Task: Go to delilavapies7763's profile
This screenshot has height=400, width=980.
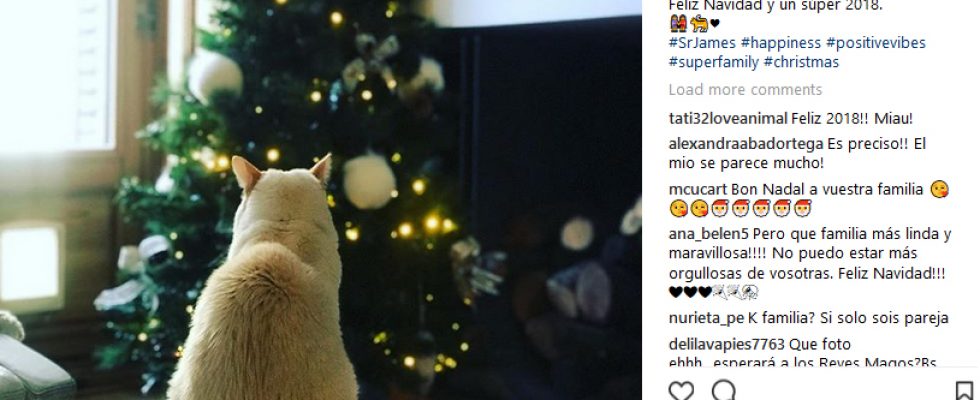Action: coord(726,344)
